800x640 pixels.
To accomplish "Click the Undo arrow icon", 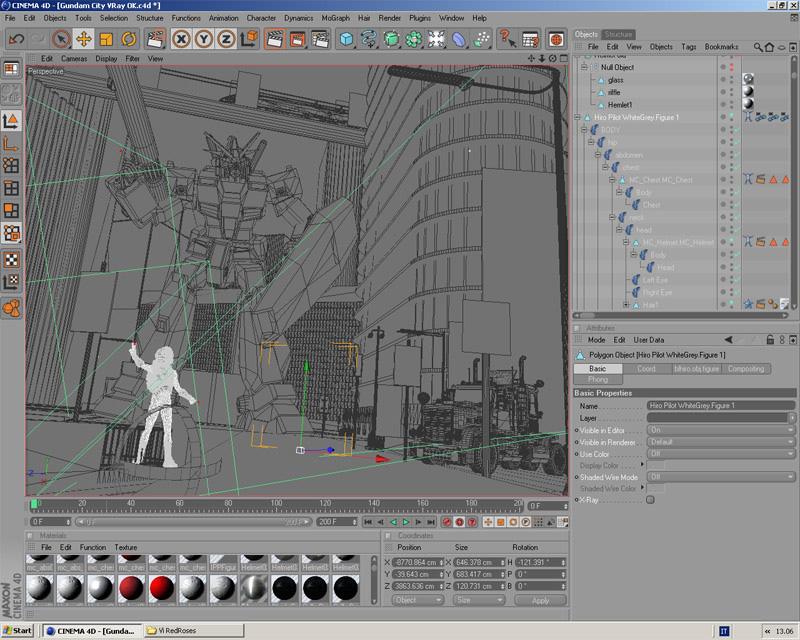I will coord(16,39).
